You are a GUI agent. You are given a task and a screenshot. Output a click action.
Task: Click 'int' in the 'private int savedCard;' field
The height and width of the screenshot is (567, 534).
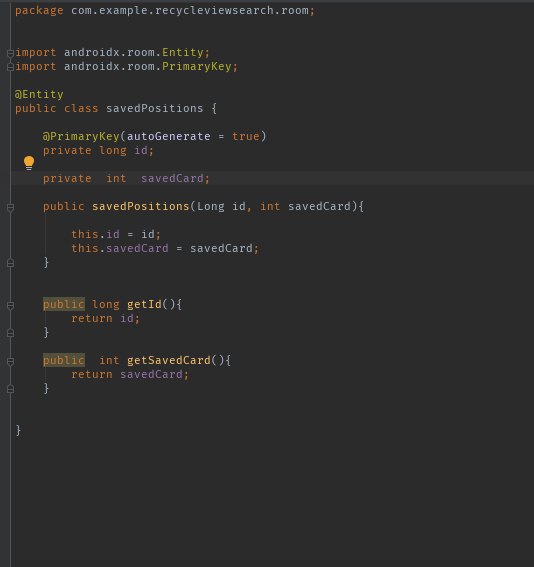[116, 178]
